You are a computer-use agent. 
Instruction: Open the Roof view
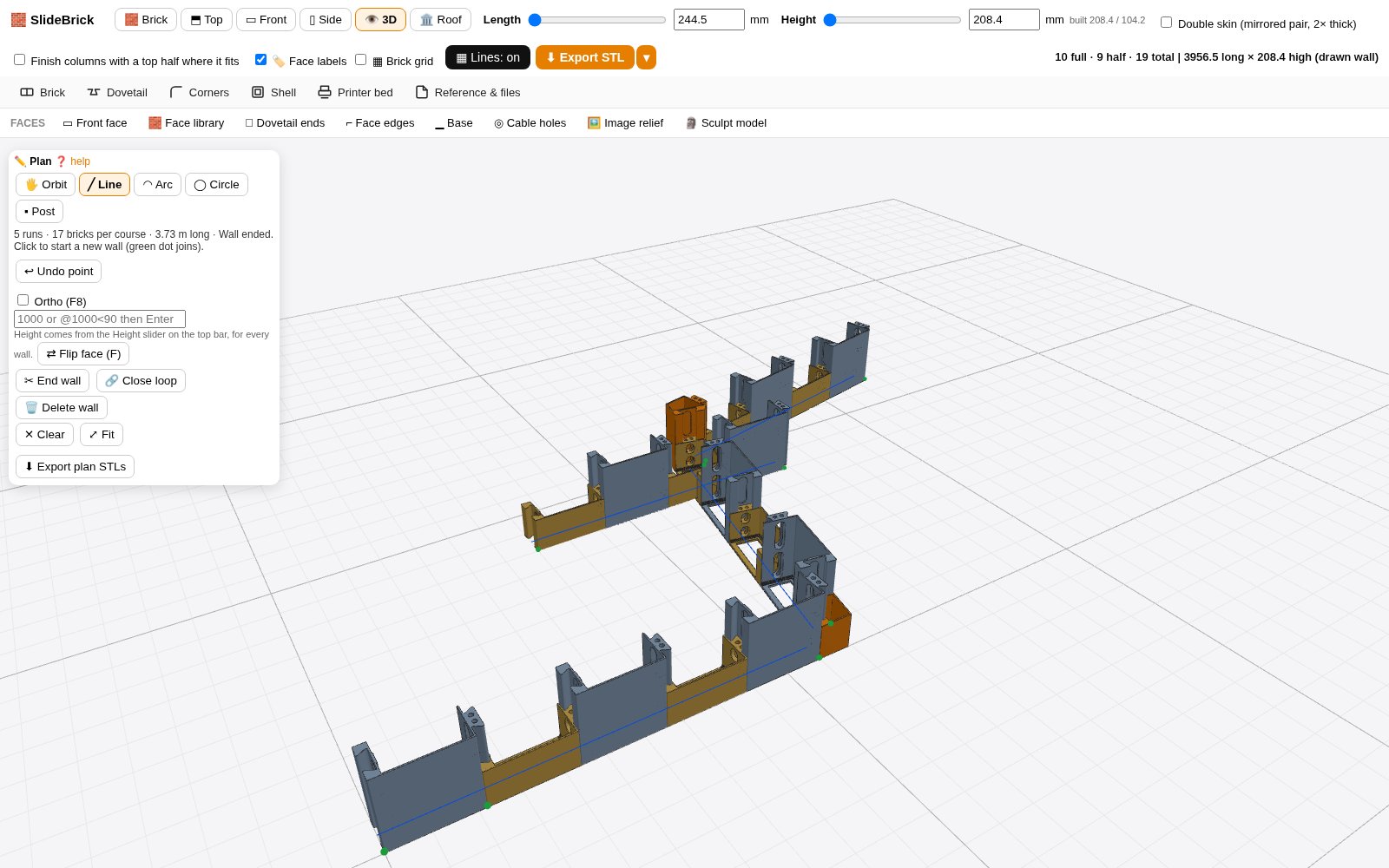tap(440, 19)
